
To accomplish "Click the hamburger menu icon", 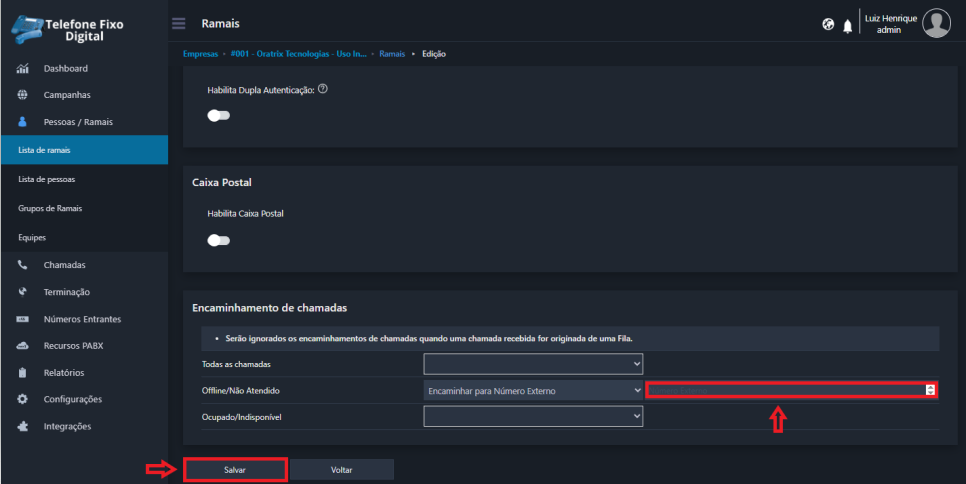I will tap(179, 23).
